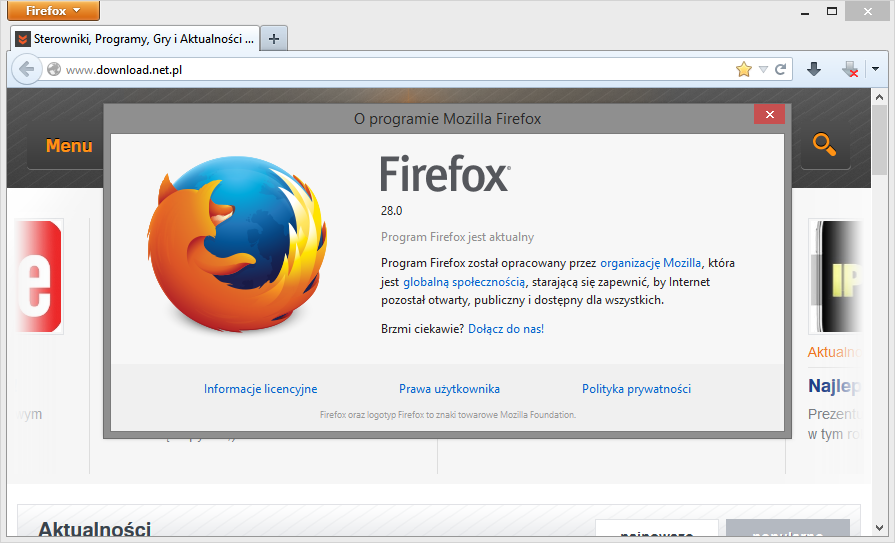Click the vertical scrollbar thumb
Image resolution: width=895 pixels, height=543 pixels.
(x=880, y=140)
